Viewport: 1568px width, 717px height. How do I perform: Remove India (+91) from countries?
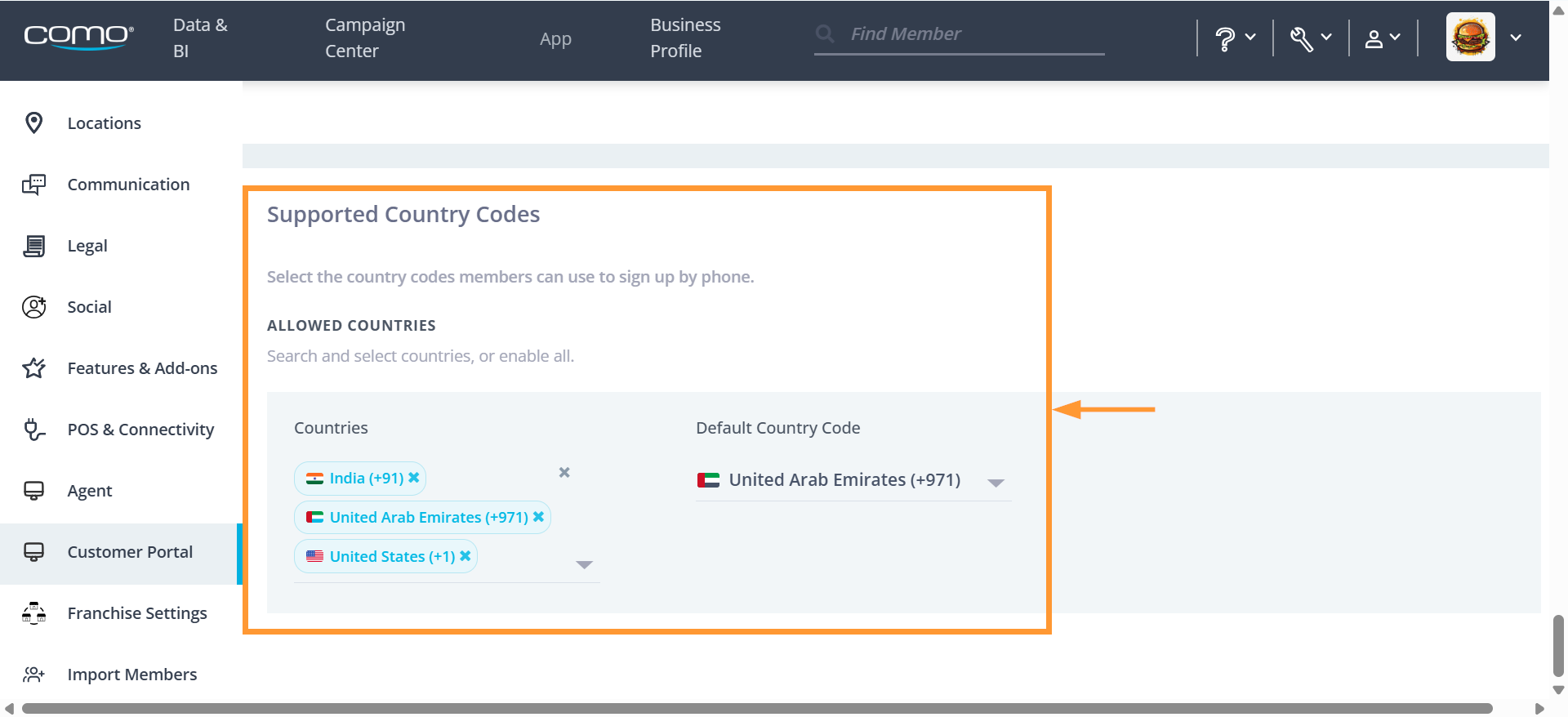click(x=414, y=478)
